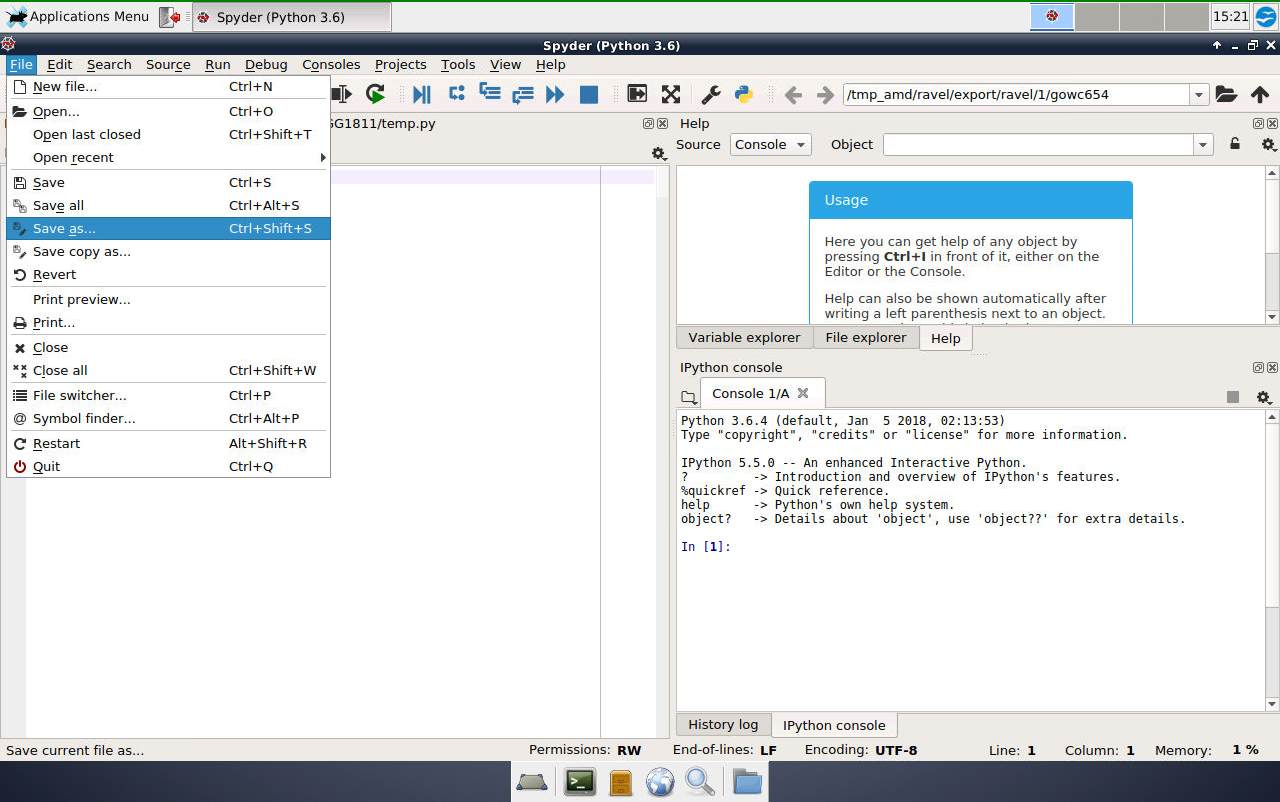Stop the current console command square
1280x802 pixels.
point(1233,397)
